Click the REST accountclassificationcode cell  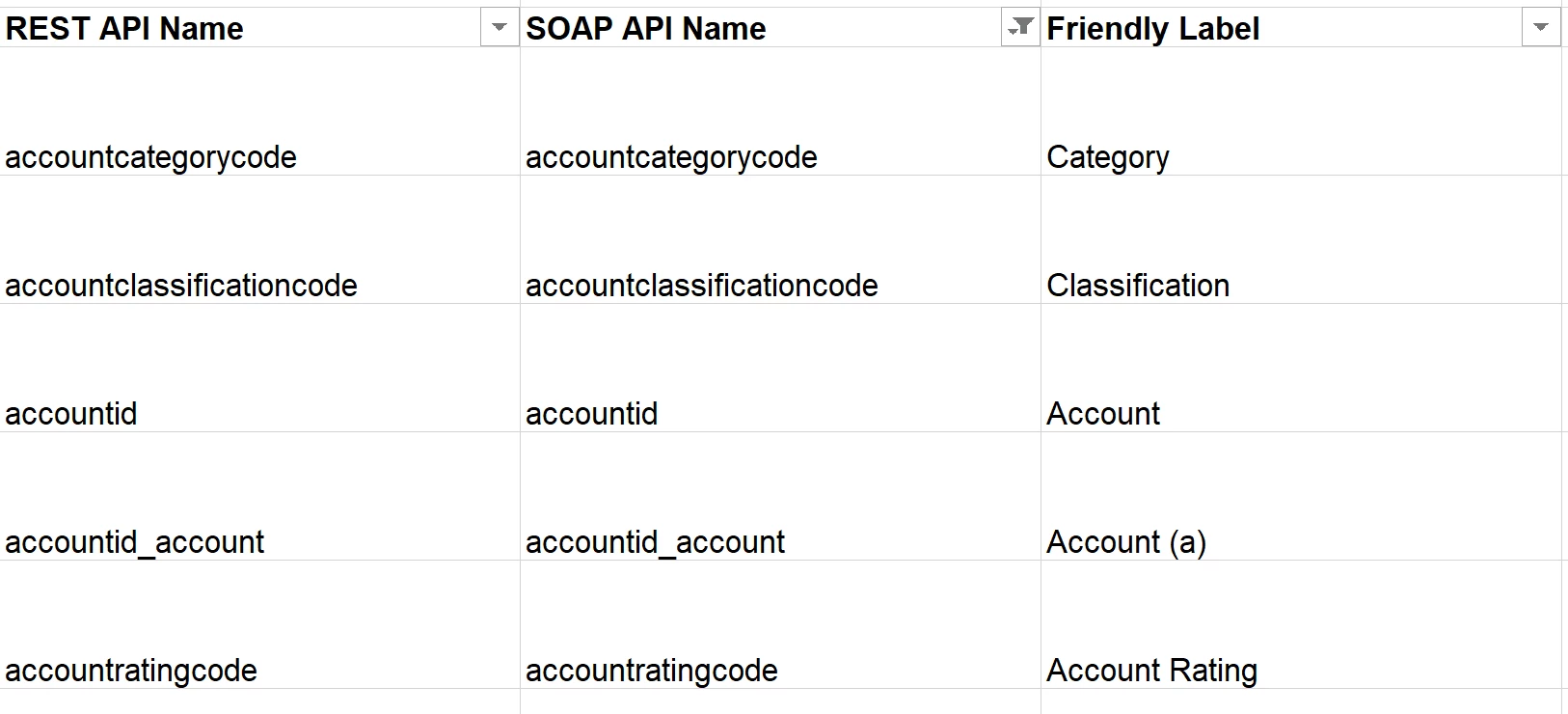(x=259, y=239)
